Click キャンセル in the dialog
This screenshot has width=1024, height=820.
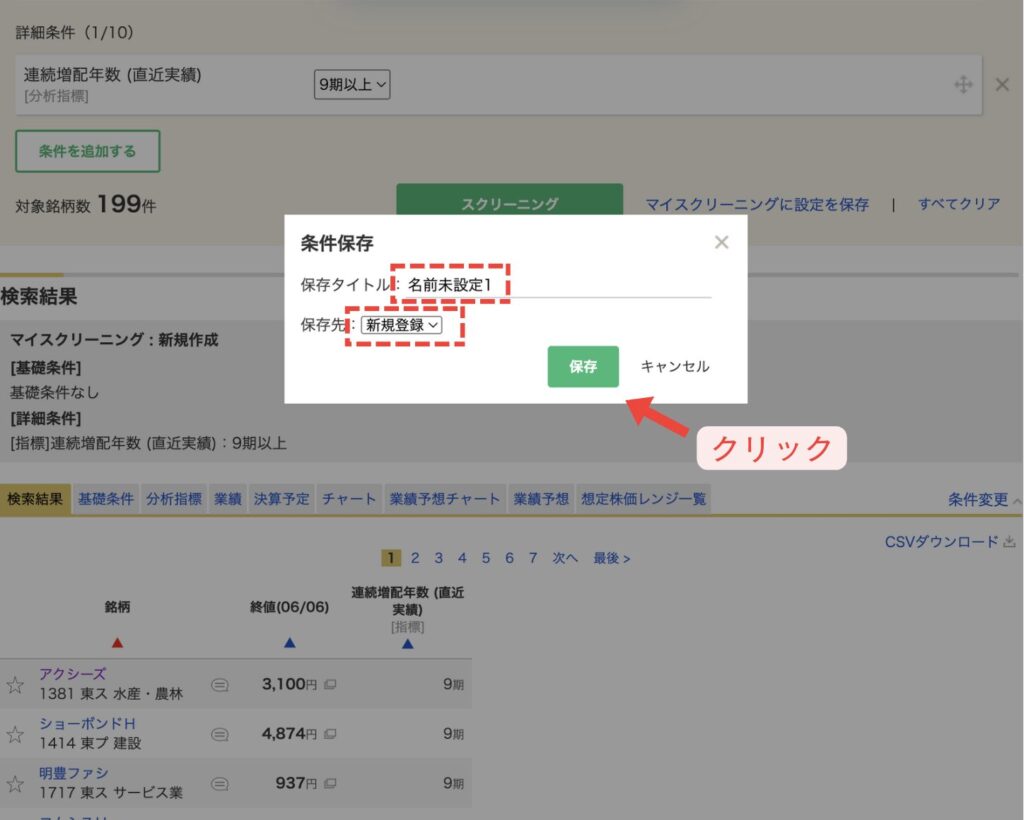pyautogui.click(x=675, y=366)
